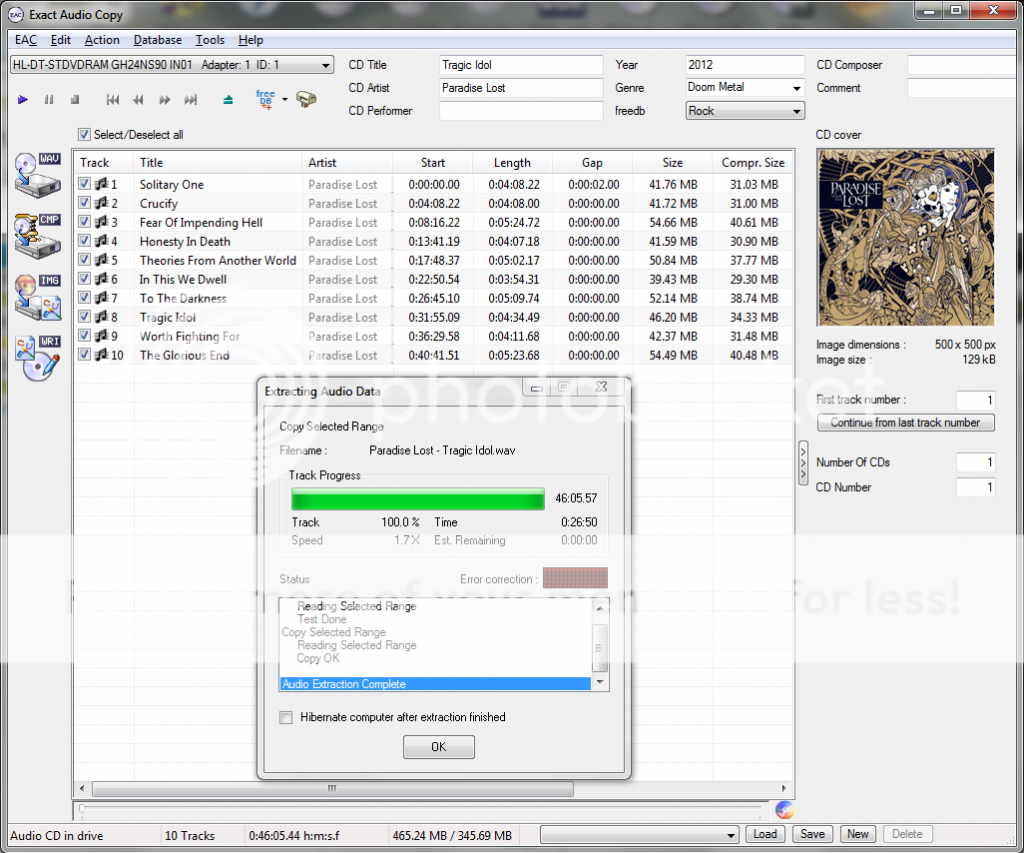Click the Play button in playback toolbar
The height and width of the screenshot is (853, 1024).
tap(23, 100)
